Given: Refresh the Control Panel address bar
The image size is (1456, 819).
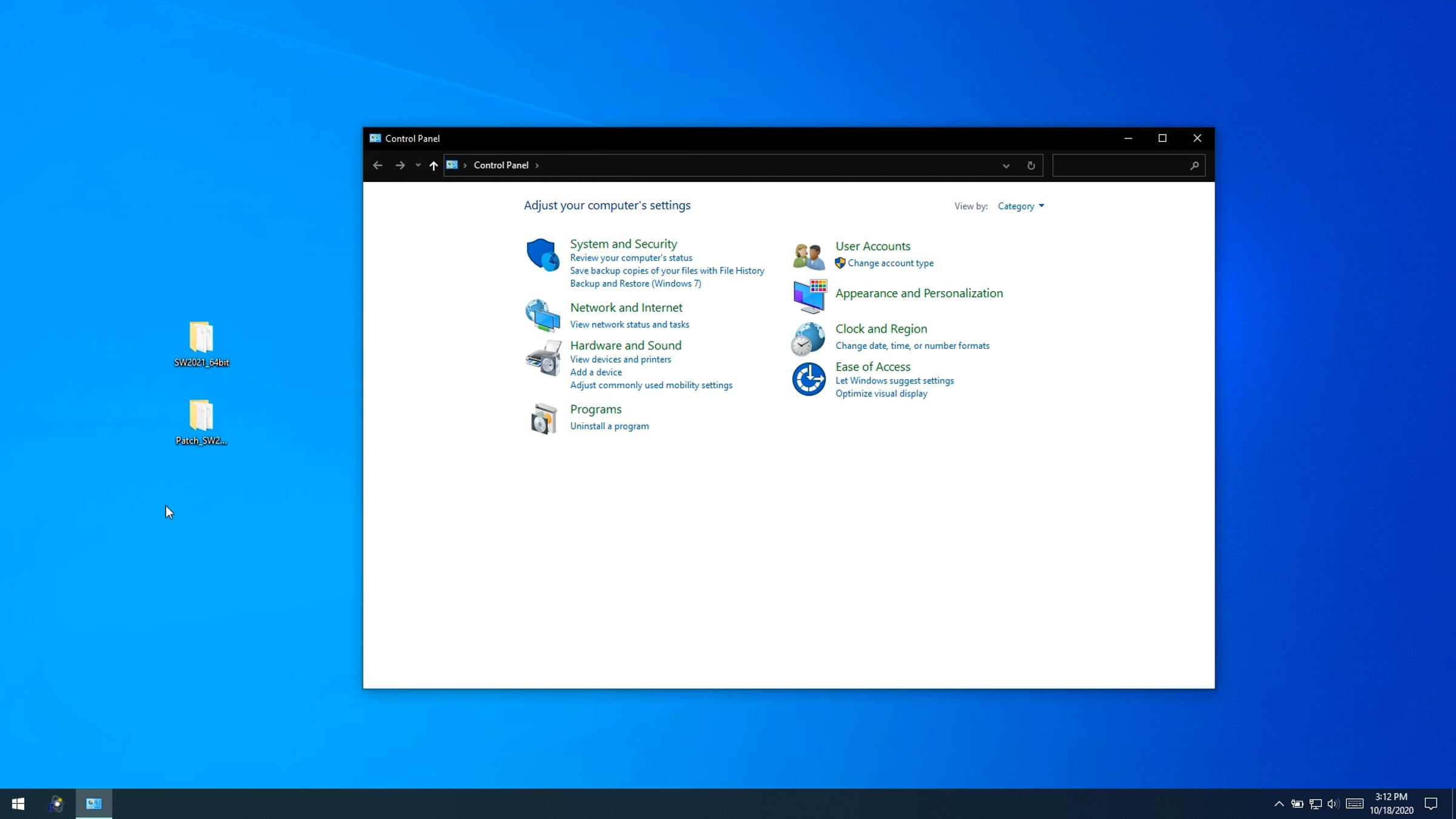Looking at the screenshot, I should pyautogui.click(x=1031, y=166).
